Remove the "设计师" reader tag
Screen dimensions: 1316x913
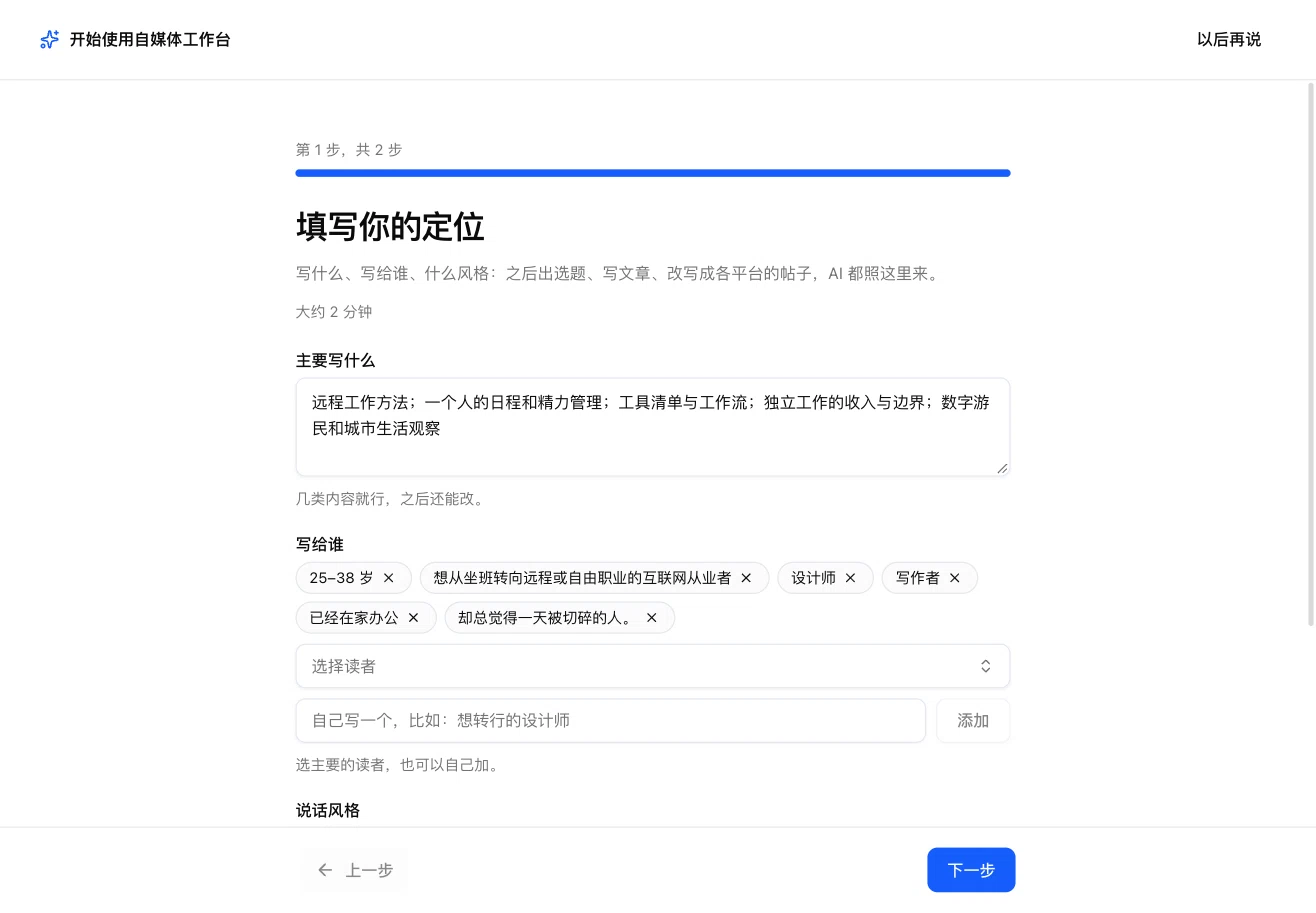(851, 578)
